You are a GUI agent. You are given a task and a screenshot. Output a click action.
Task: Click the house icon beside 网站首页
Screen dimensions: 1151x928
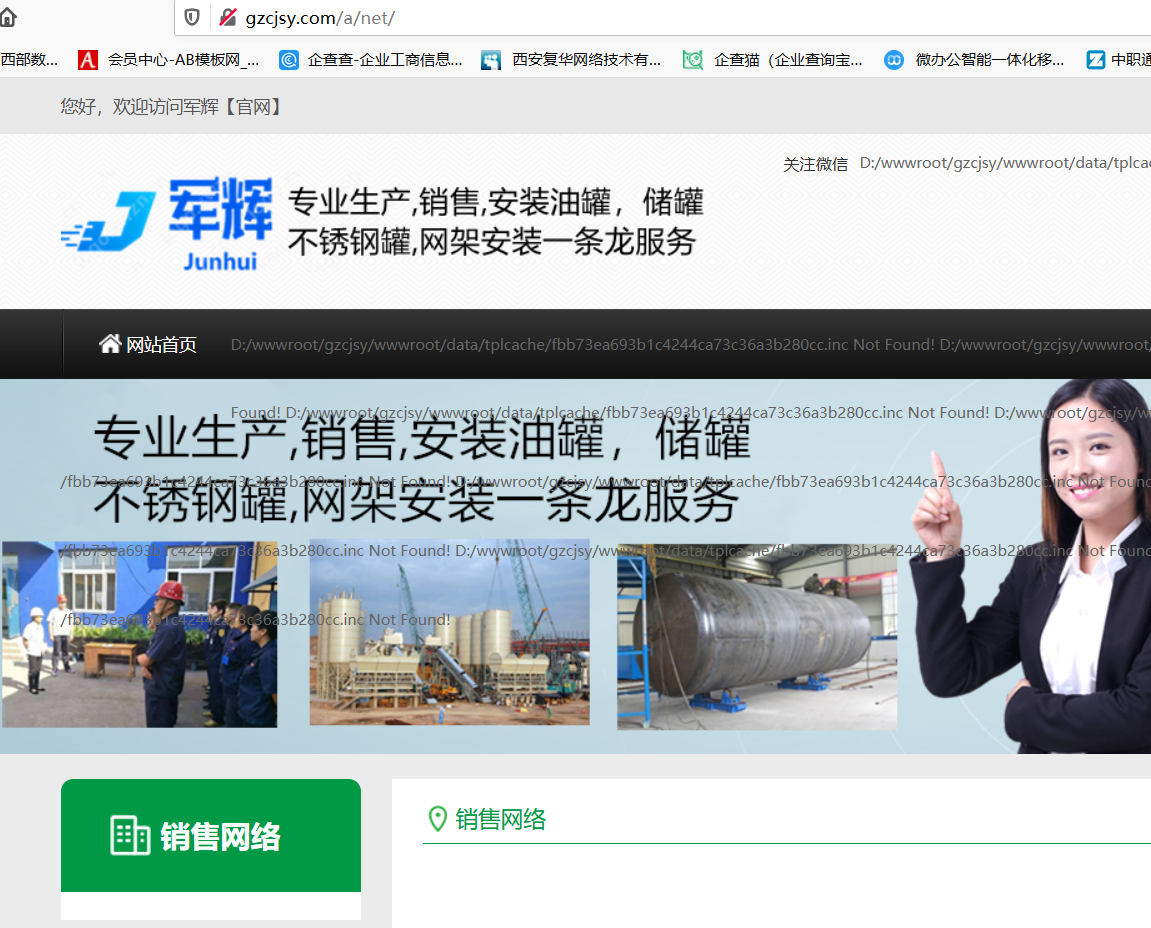click(x=110, y=344)
